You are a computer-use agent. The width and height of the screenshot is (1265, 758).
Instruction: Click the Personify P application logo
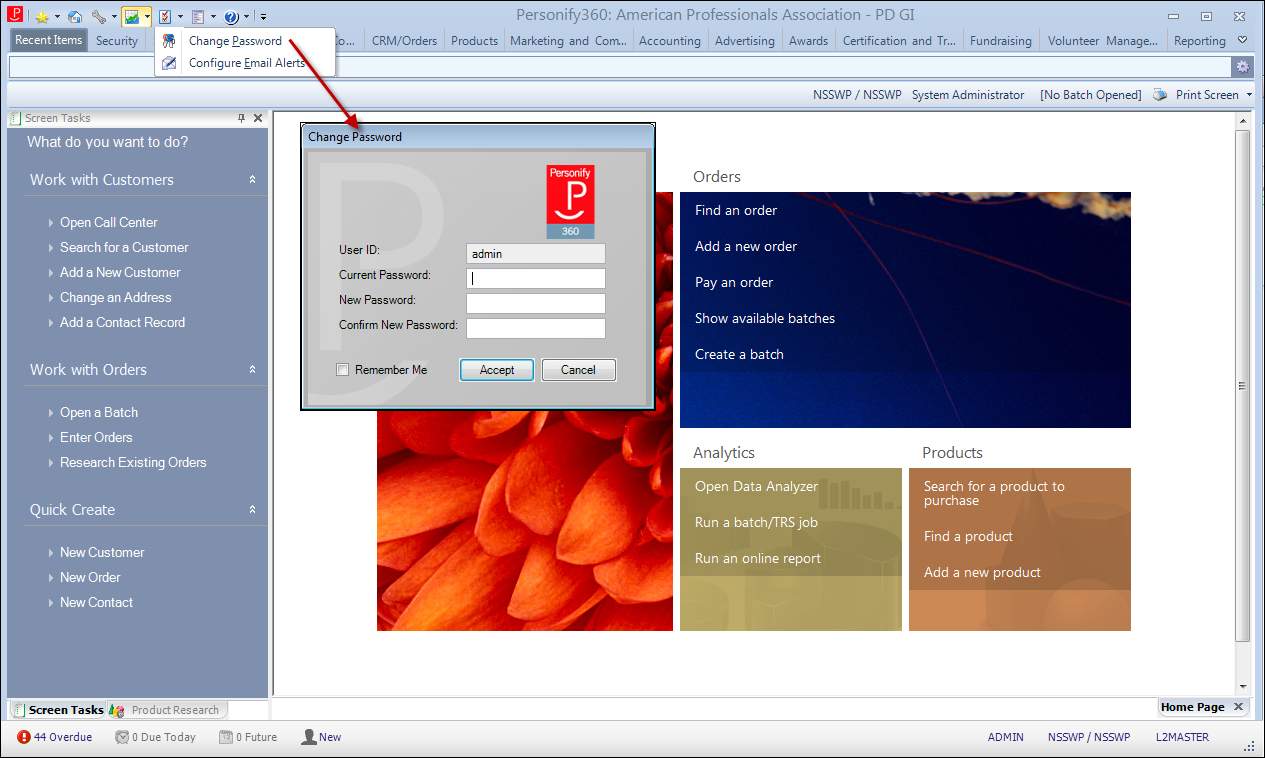[15, 15]
